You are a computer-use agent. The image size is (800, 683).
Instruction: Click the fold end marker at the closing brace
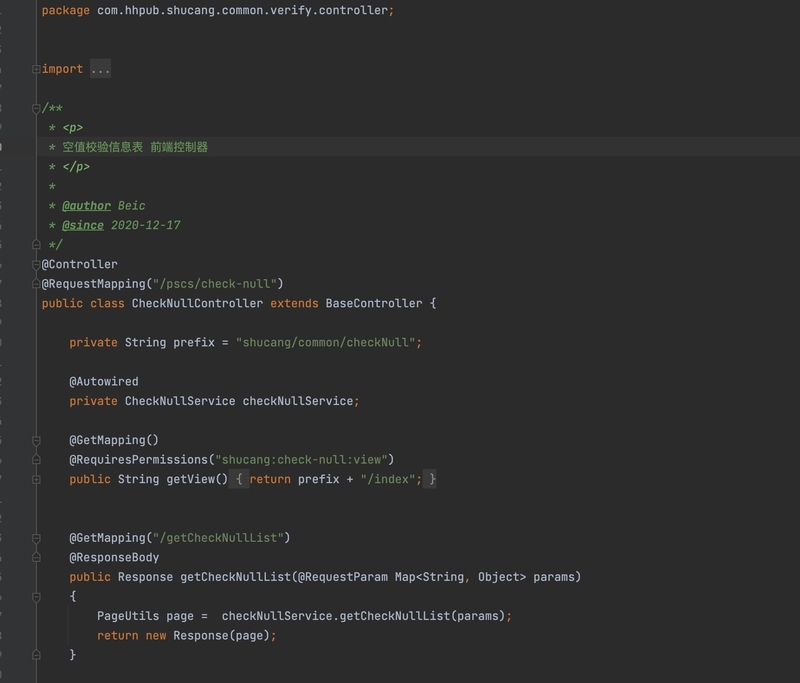[x=36, y=655]
